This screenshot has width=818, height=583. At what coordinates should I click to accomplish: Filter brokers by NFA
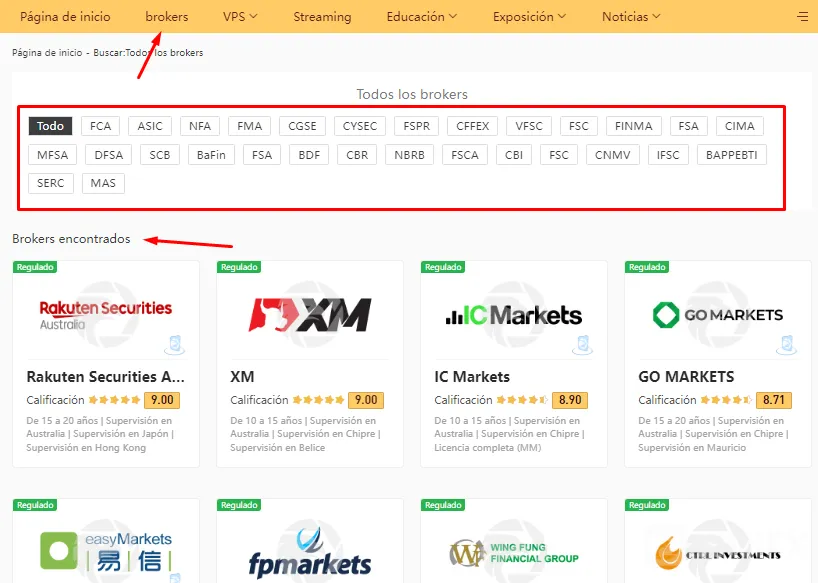coord(200,126)
